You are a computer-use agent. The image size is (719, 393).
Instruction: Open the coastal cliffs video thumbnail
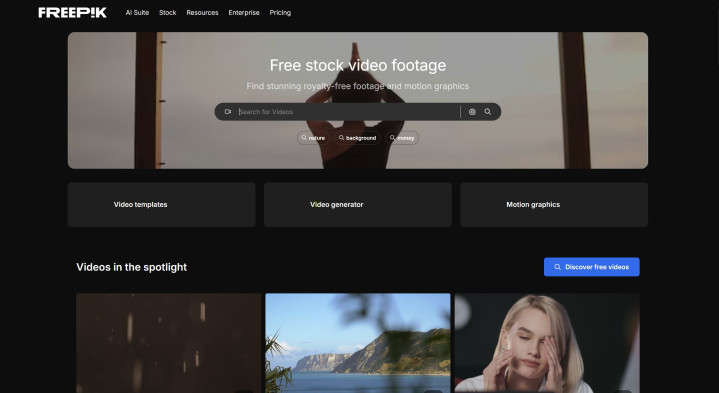pyautogui.click(x=358, y=343)
